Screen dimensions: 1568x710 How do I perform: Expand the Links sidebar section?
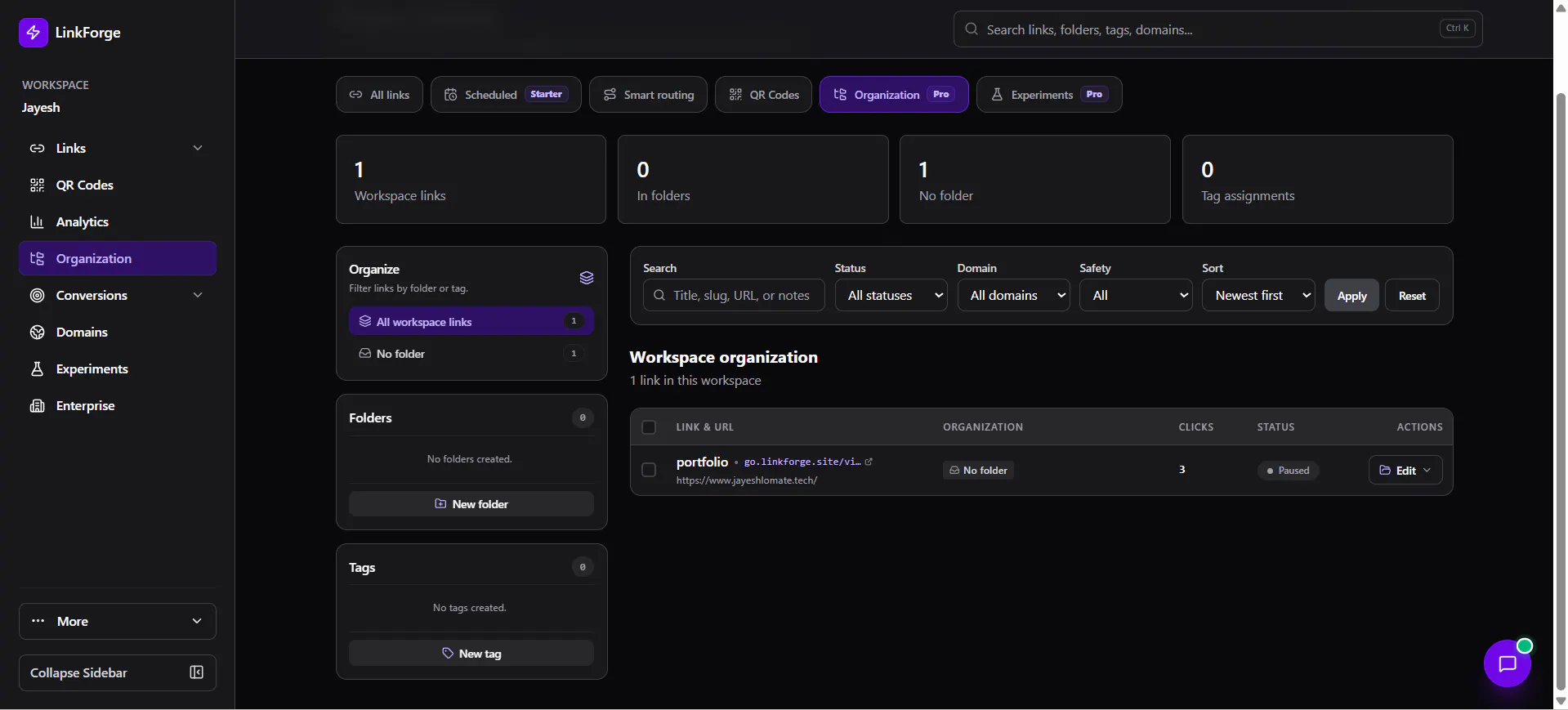[x=118, y=148]
